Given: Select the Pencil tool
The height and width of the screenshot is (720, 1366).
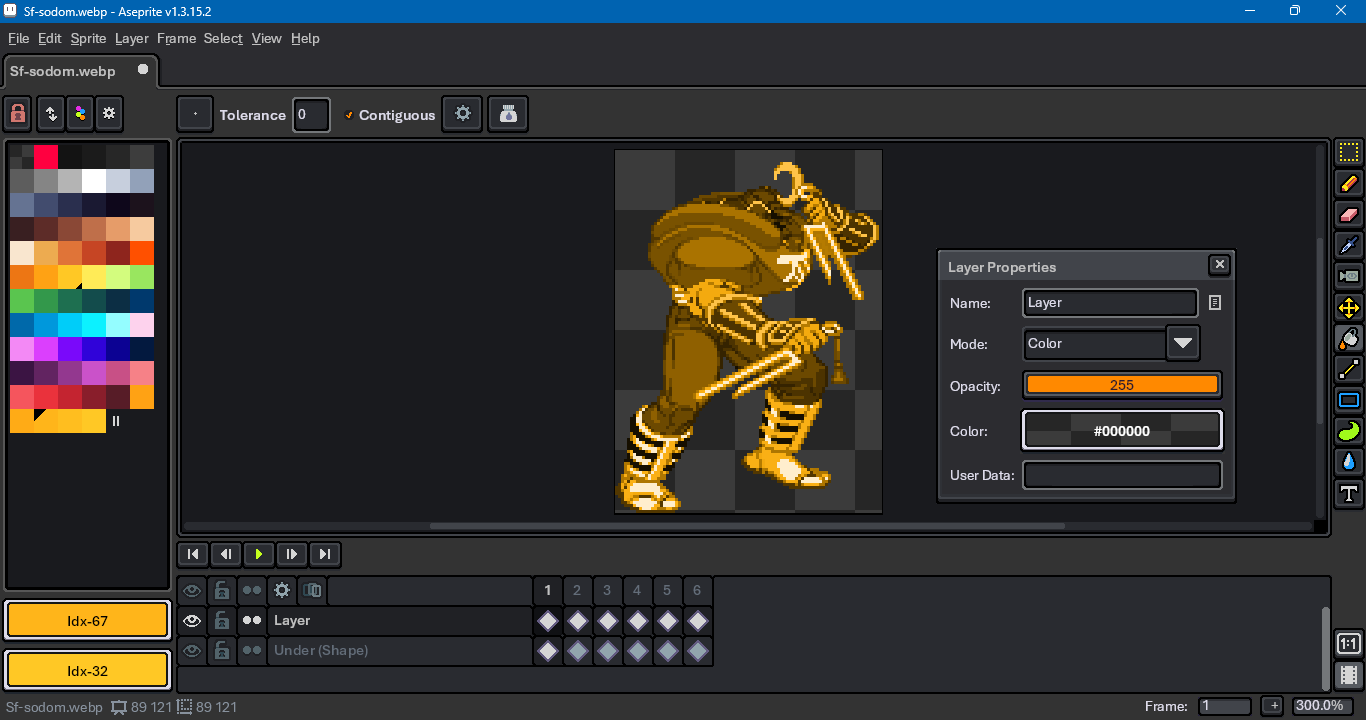Looking at the screenshot, I should (x=1348, y=183).
